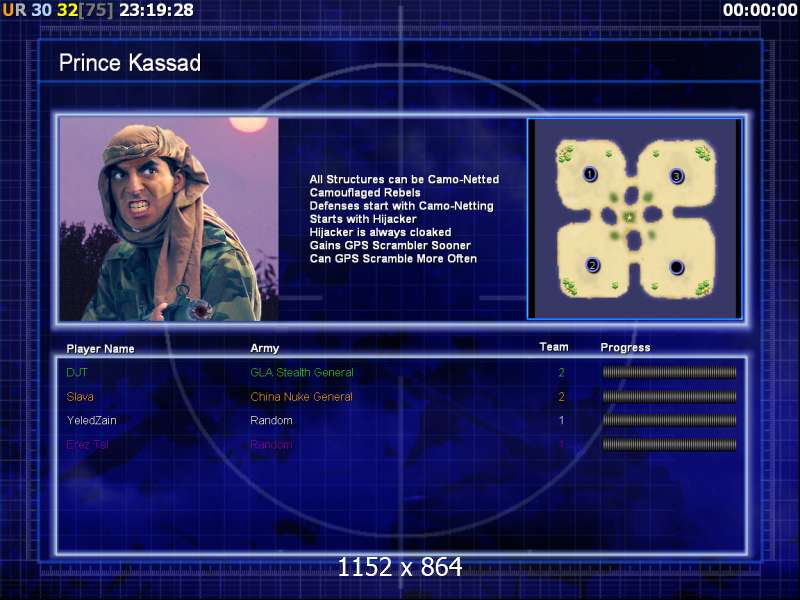The image size is (800, 600).
Task: Select start position marker 1 on minimap
Action: tap(589, 174)
